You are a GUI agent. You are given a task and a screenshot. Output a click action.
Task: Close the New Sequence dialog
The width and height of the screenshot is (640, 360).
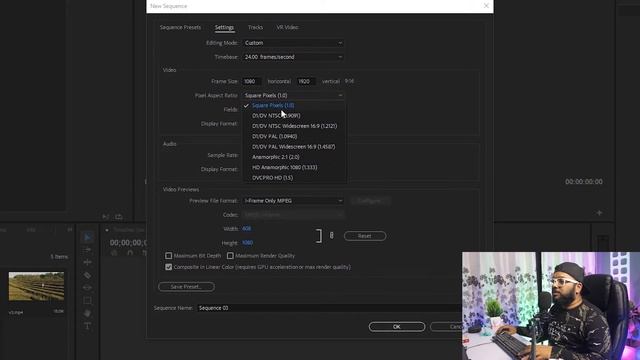click(x=486, y=6)
